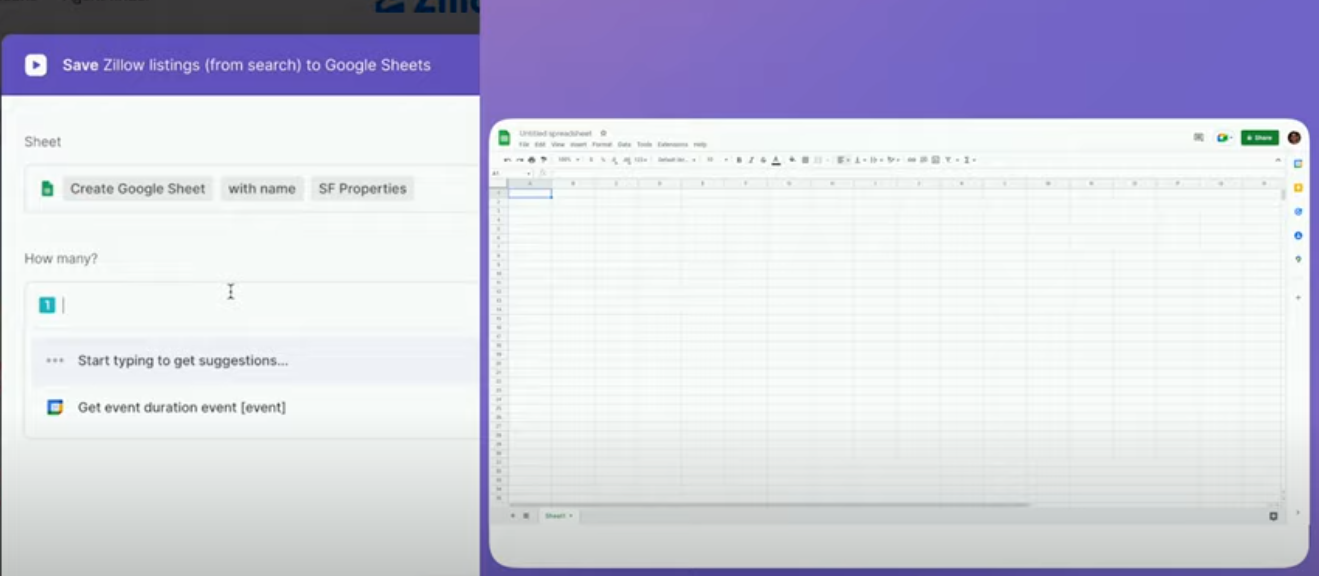Open the fill color picker

[x=792, y=160]
